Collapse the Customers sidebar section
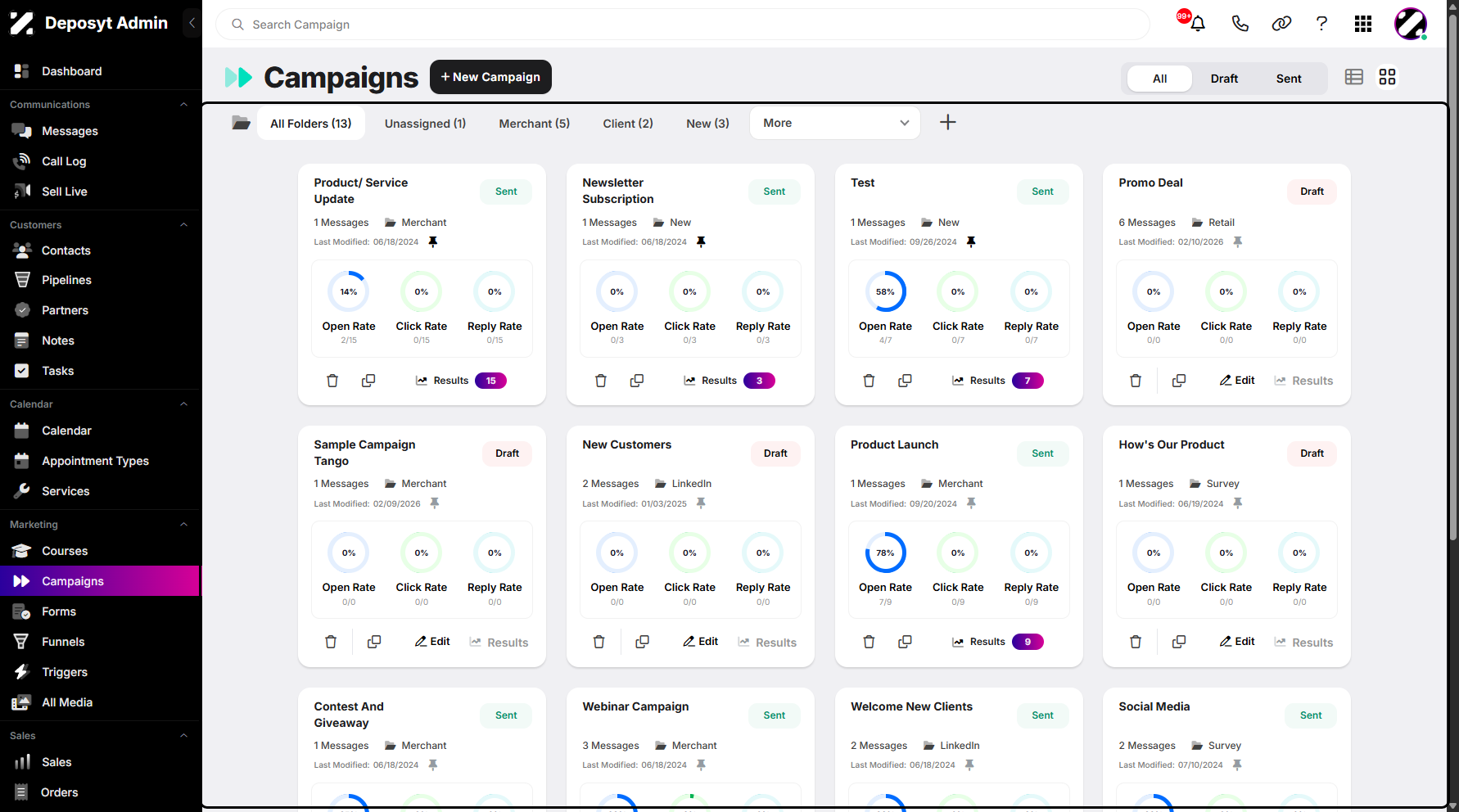The width and height of the screenshot is (1459, 812). (183, 225)
